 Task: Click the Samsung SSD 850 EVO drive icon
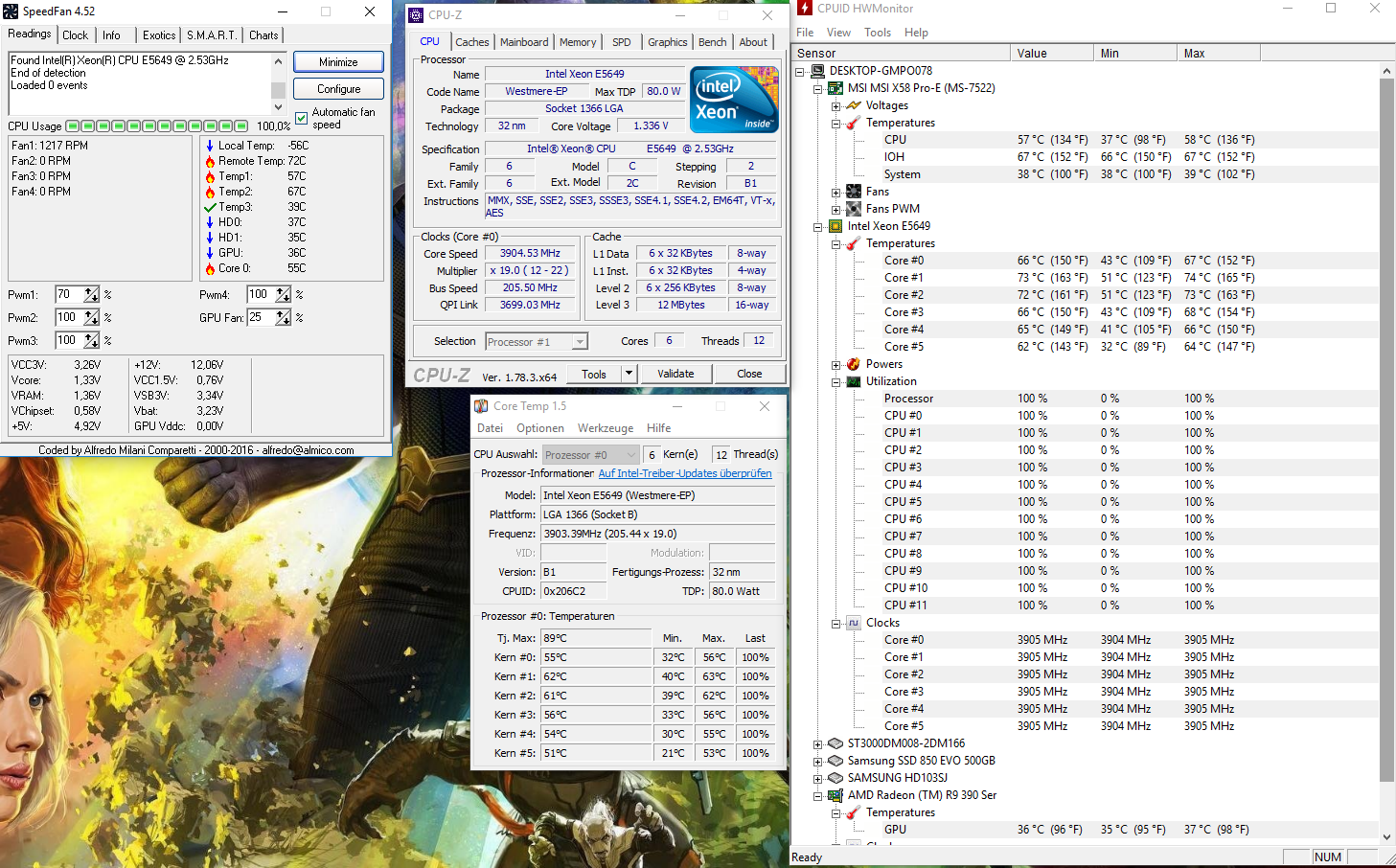point(835,761)
